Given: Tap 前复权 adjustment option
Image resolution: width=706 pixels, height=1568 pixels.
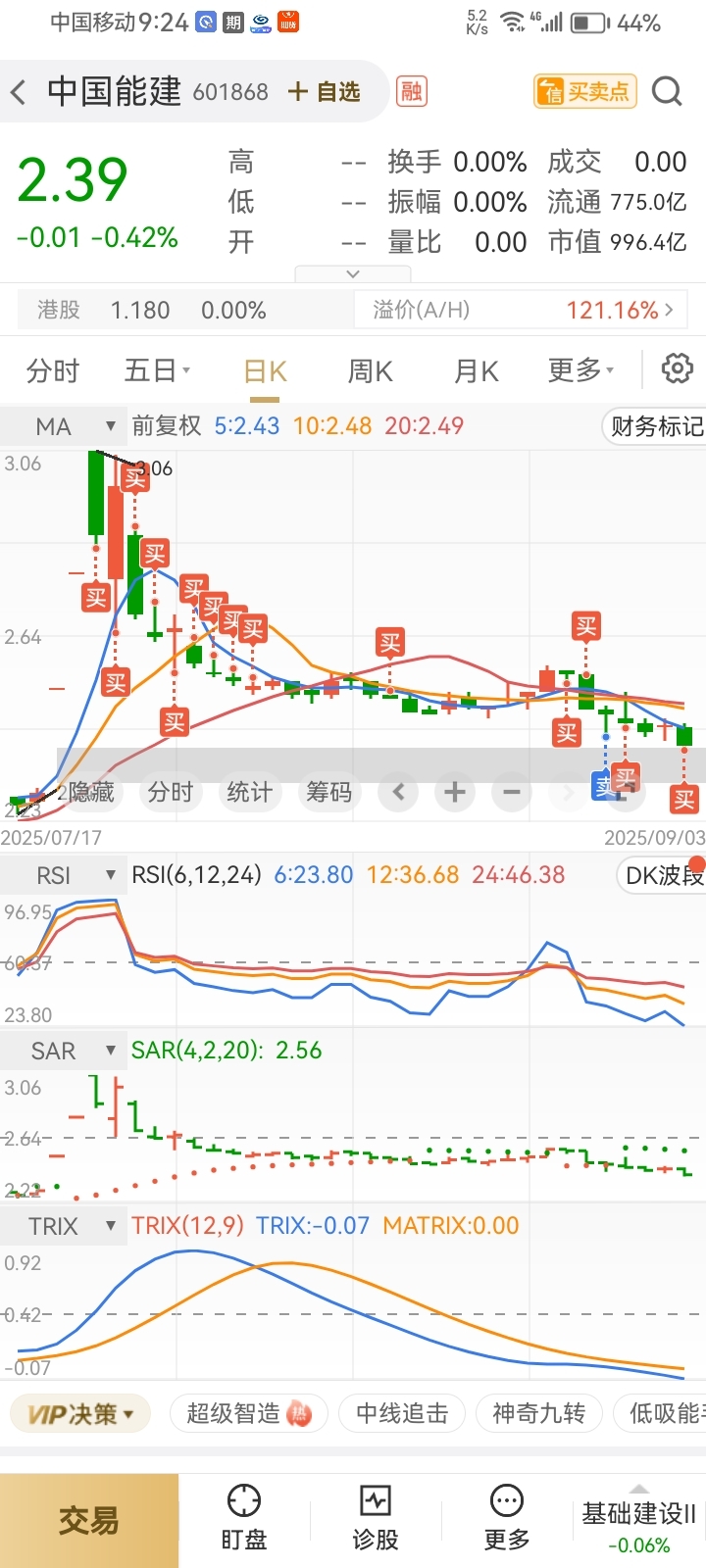Looking at the screenshot, I should [167, 425].
